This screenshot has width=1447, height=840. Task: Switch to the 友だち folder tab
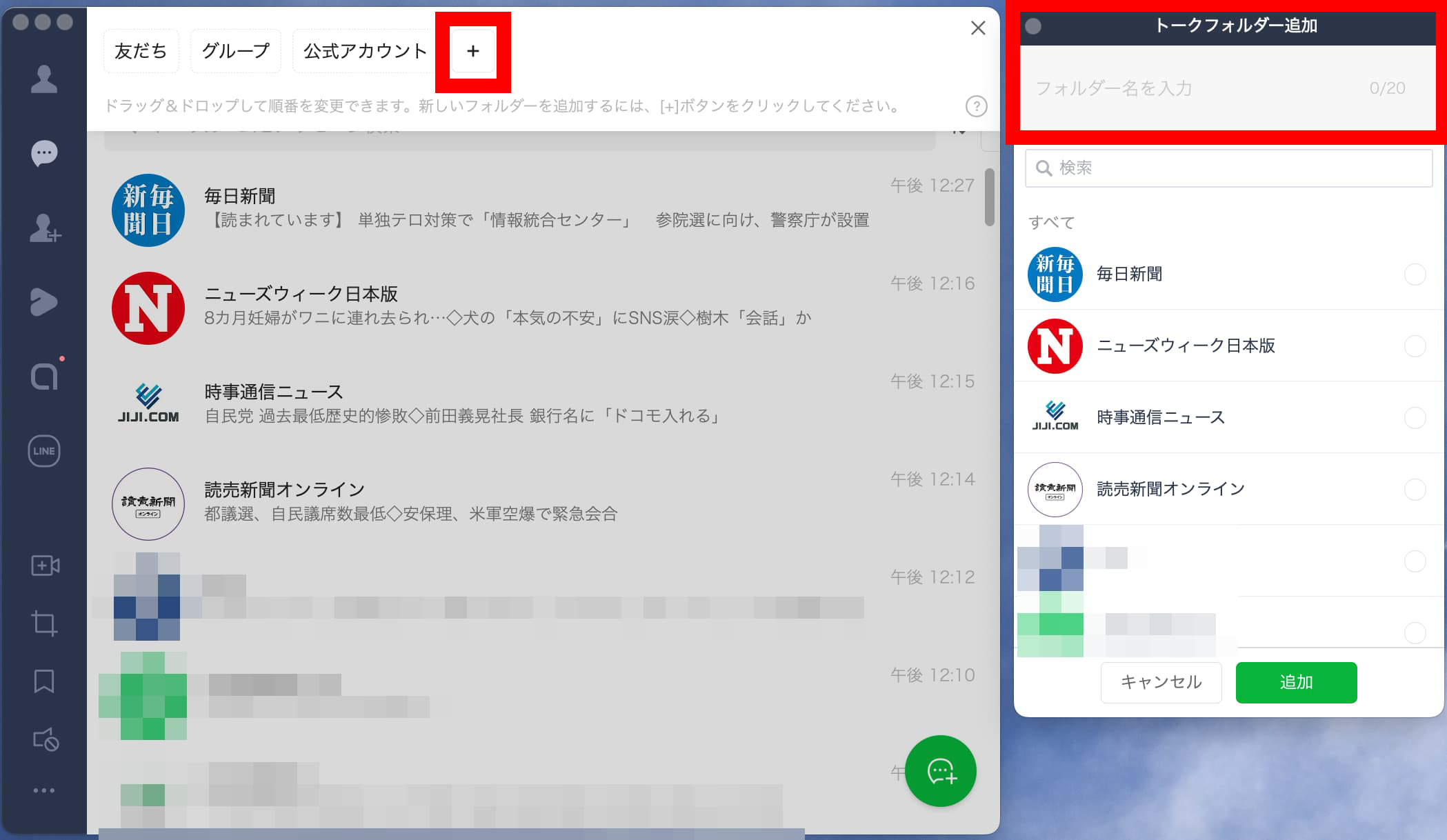click(141, 51)
